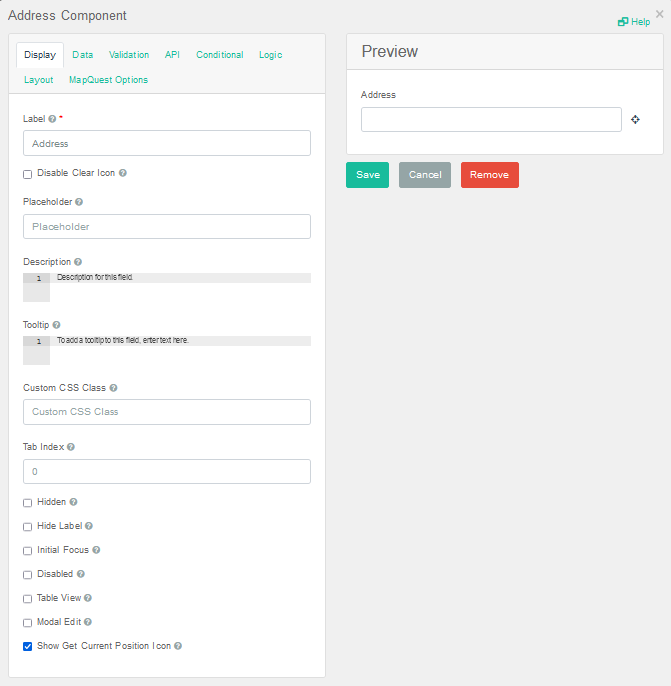This screenshot has width=671, height=686.
Task: Click help icon beside Tooltip label
Action: [x=56, y=325]
